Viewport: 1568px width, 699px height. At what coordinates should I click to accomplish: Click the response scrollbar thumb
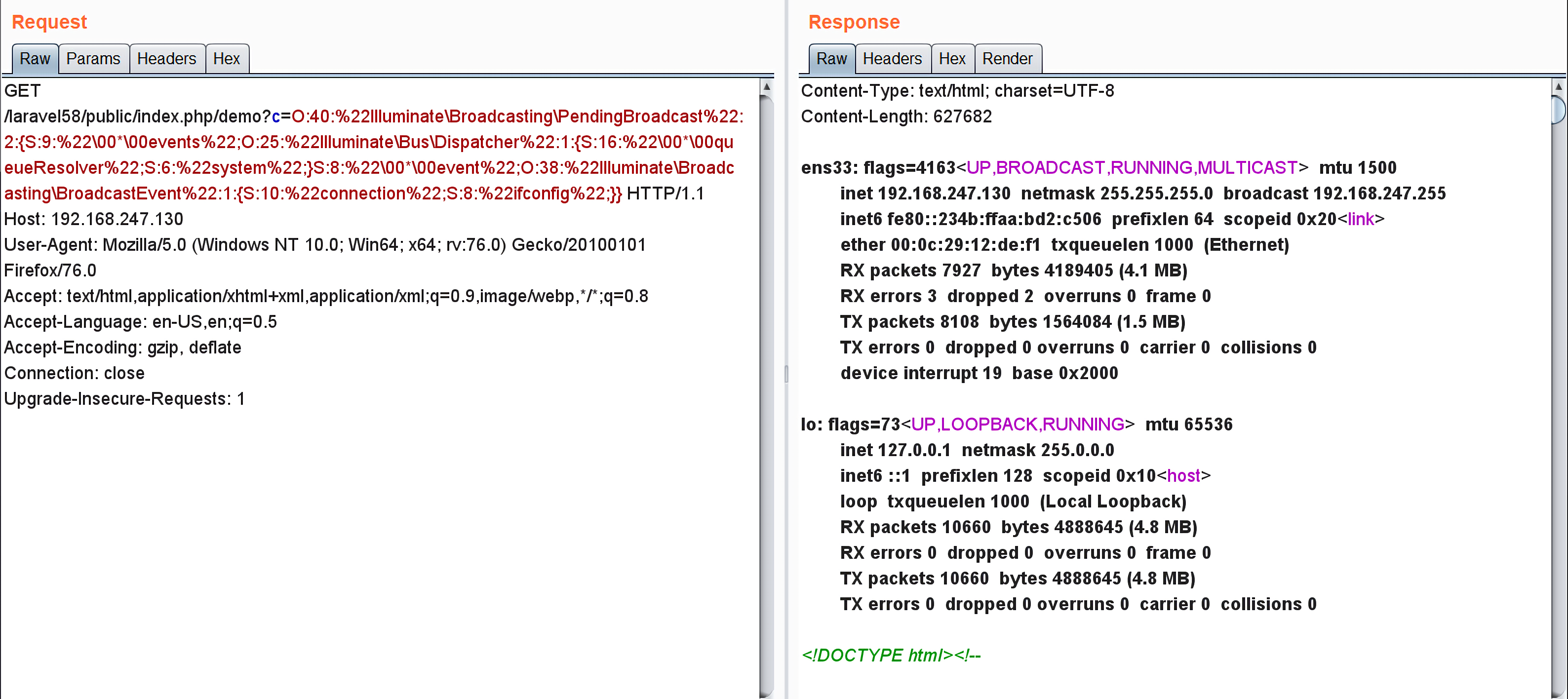[1559, 110]
